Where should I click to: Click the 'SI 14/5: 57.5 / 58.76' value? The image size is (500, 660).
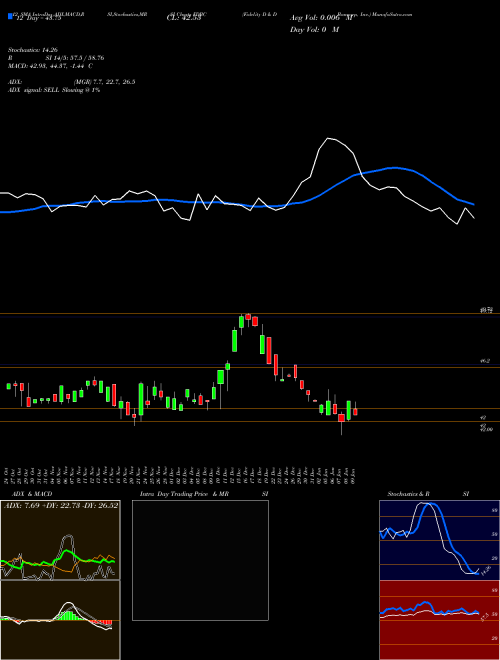pos(75,58)
